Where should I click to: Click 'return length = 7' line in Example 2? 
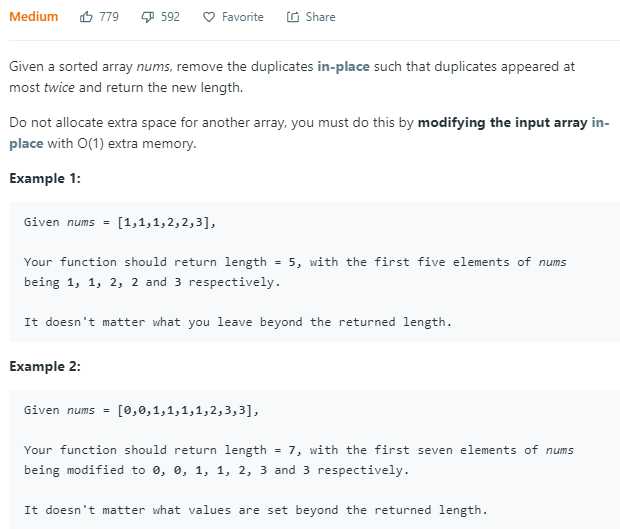click(x=299, y=450)
